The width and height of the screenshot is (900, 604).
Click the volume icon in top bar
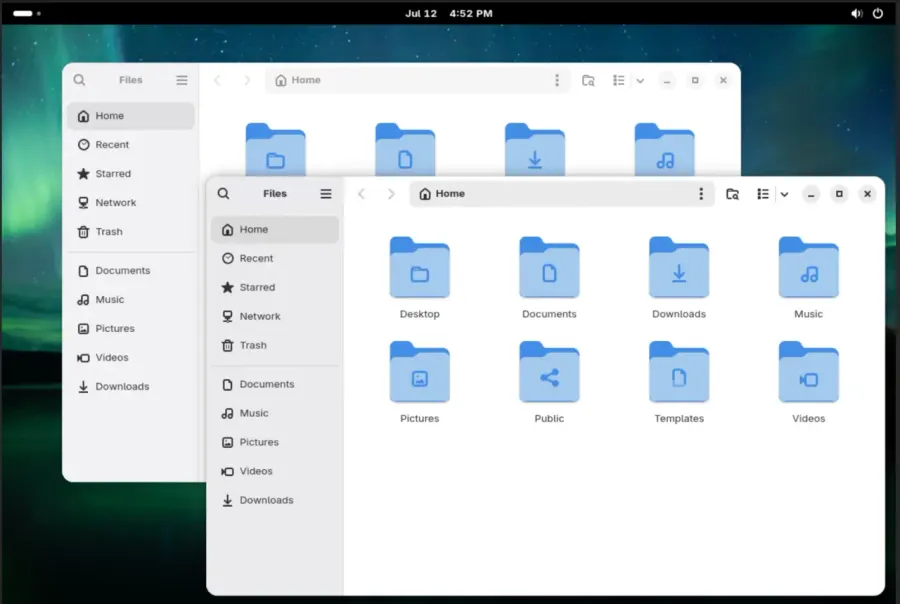pos(856,13)
